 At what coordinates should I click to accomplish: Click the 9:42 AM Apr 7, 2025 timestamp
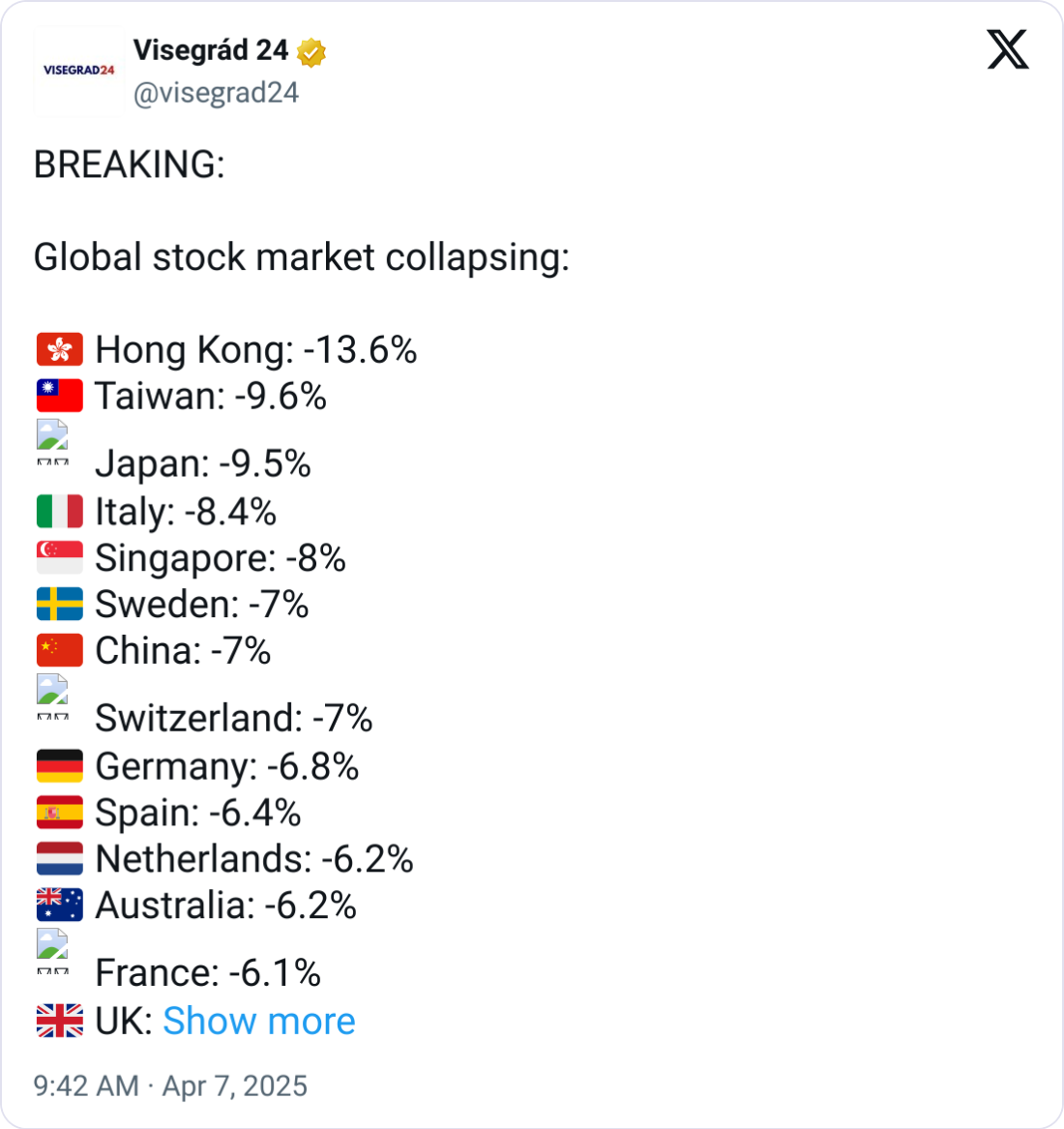point(170,1085)
